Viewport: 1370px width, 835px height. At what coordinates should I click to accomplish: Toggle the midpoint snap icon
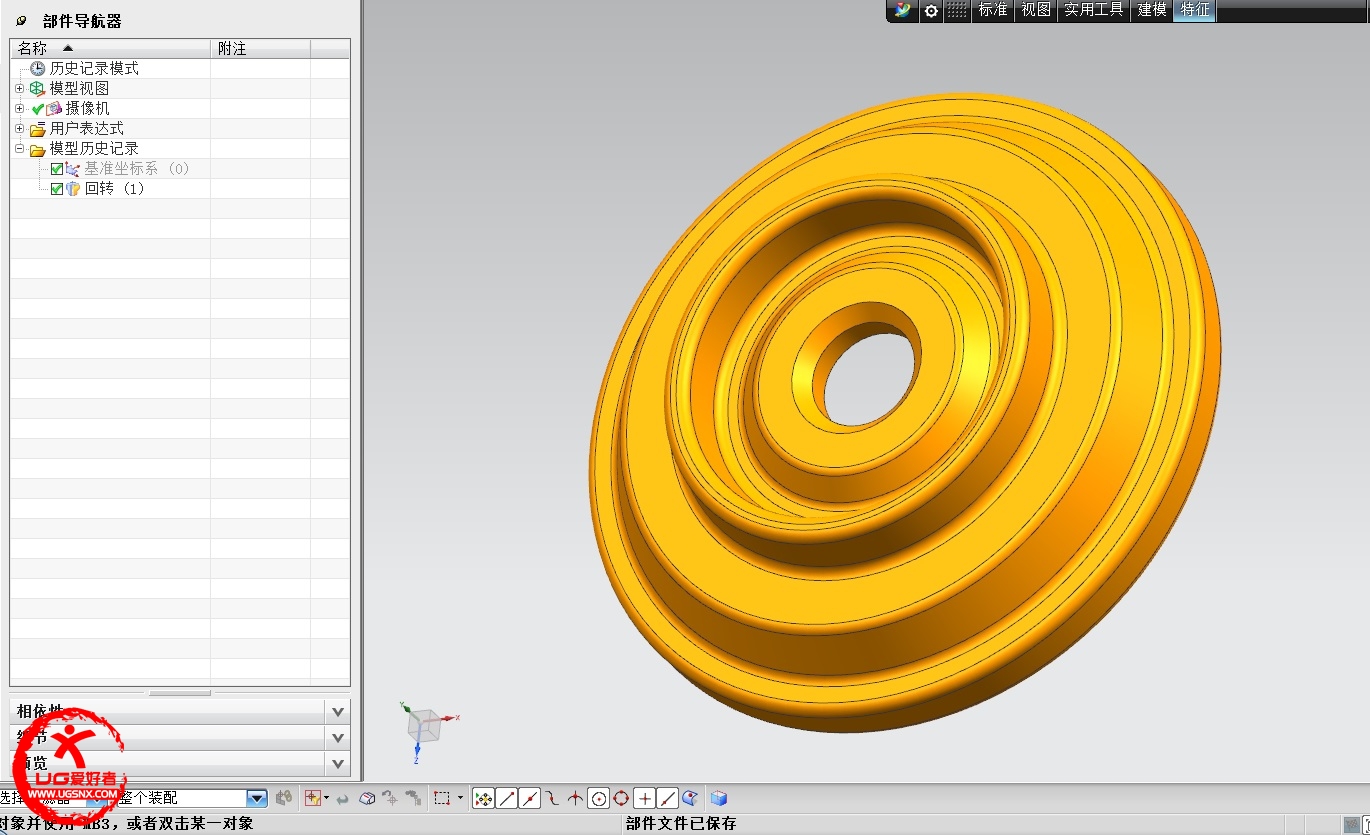tap(530, 798)
